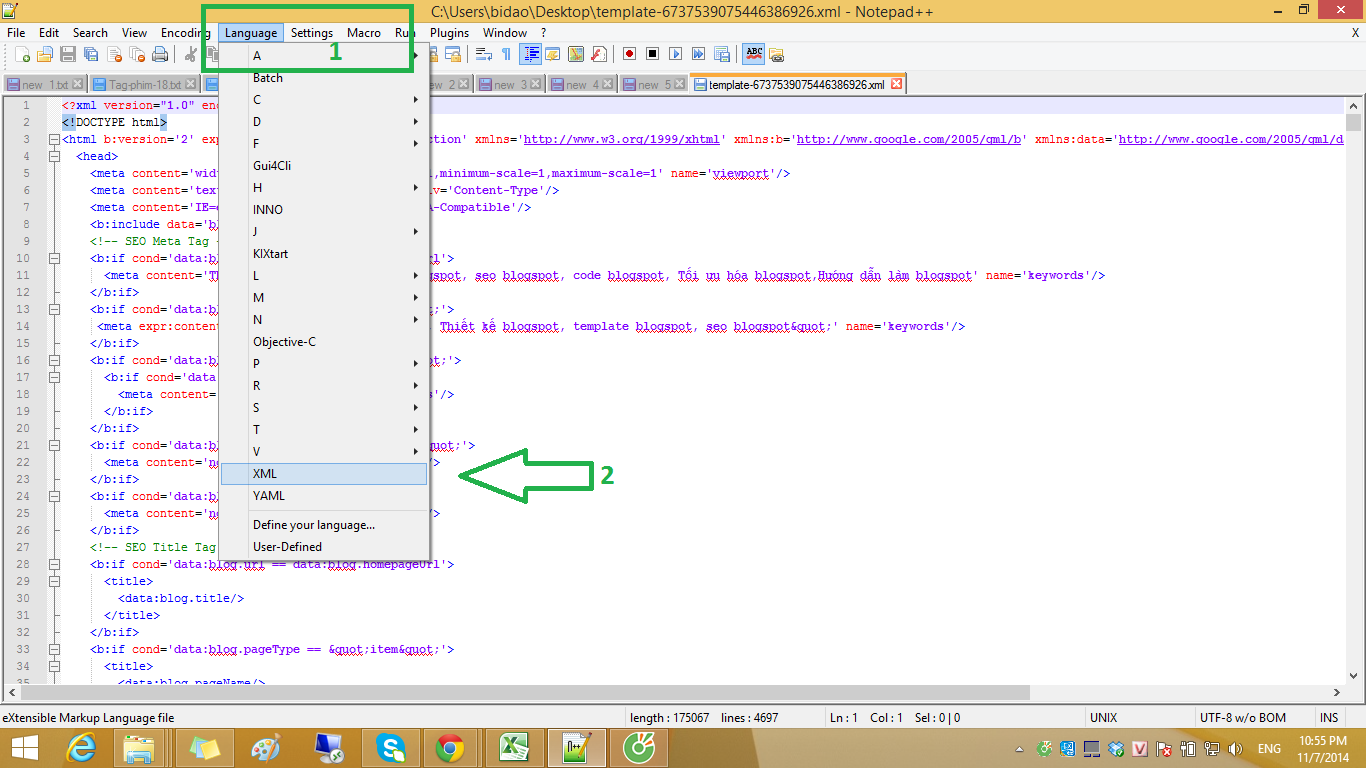The height and width of the screenshot is (768, 1366).
Task: Click ENG language indicator in system tray
Action: click(1269, 748)
